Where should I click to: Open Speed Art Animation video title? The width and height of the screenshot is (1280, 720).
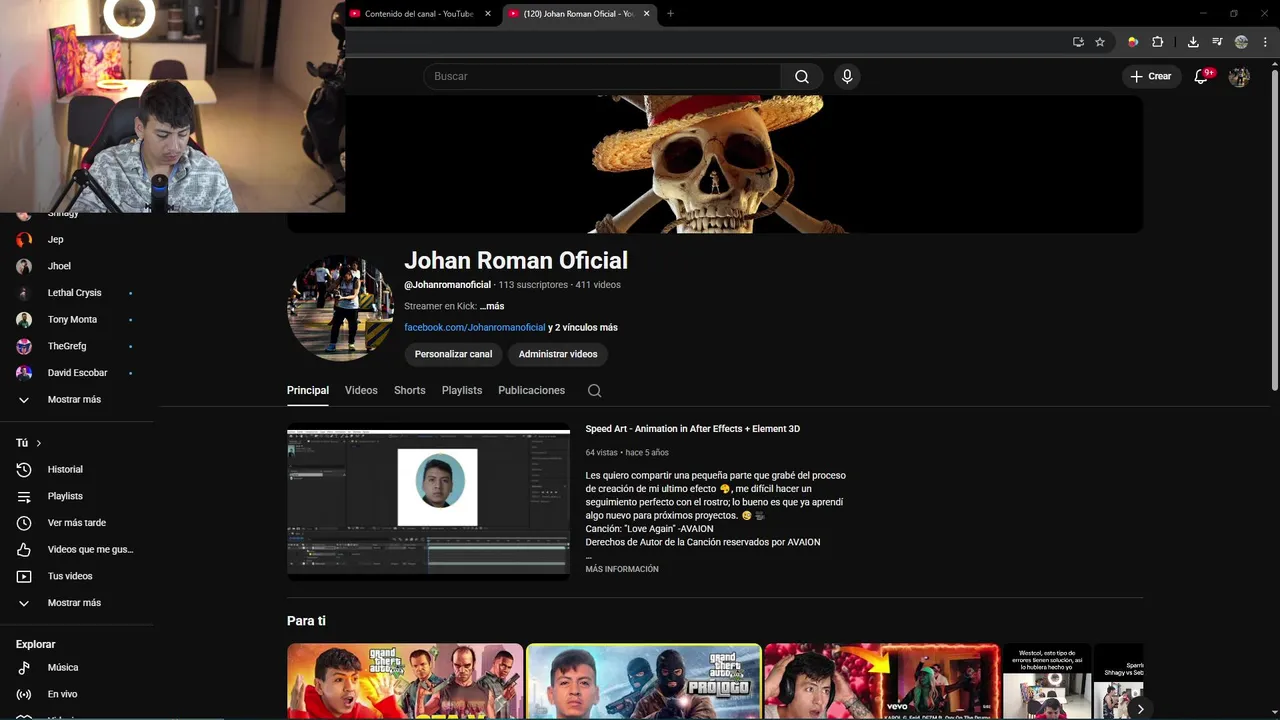693,429
